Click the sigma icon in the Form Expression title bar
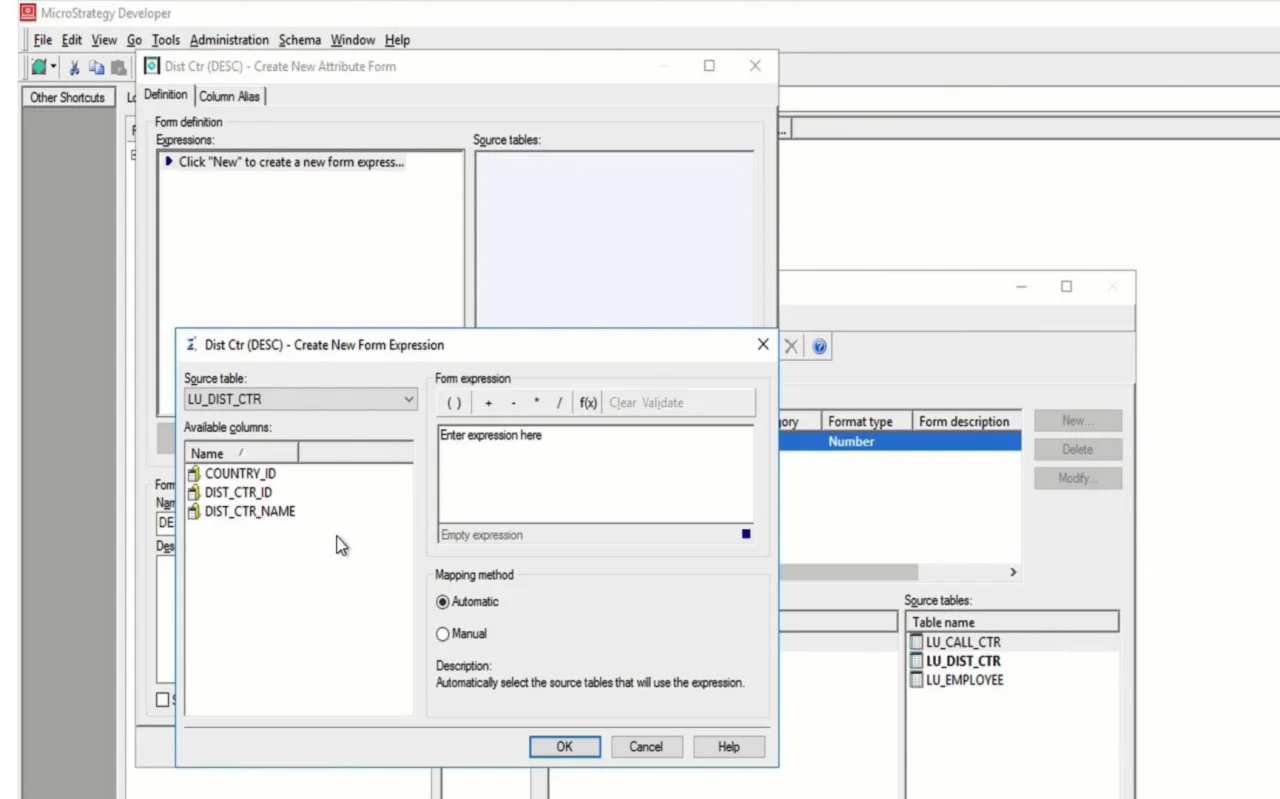1280x799 pixels. click(191, 344)
